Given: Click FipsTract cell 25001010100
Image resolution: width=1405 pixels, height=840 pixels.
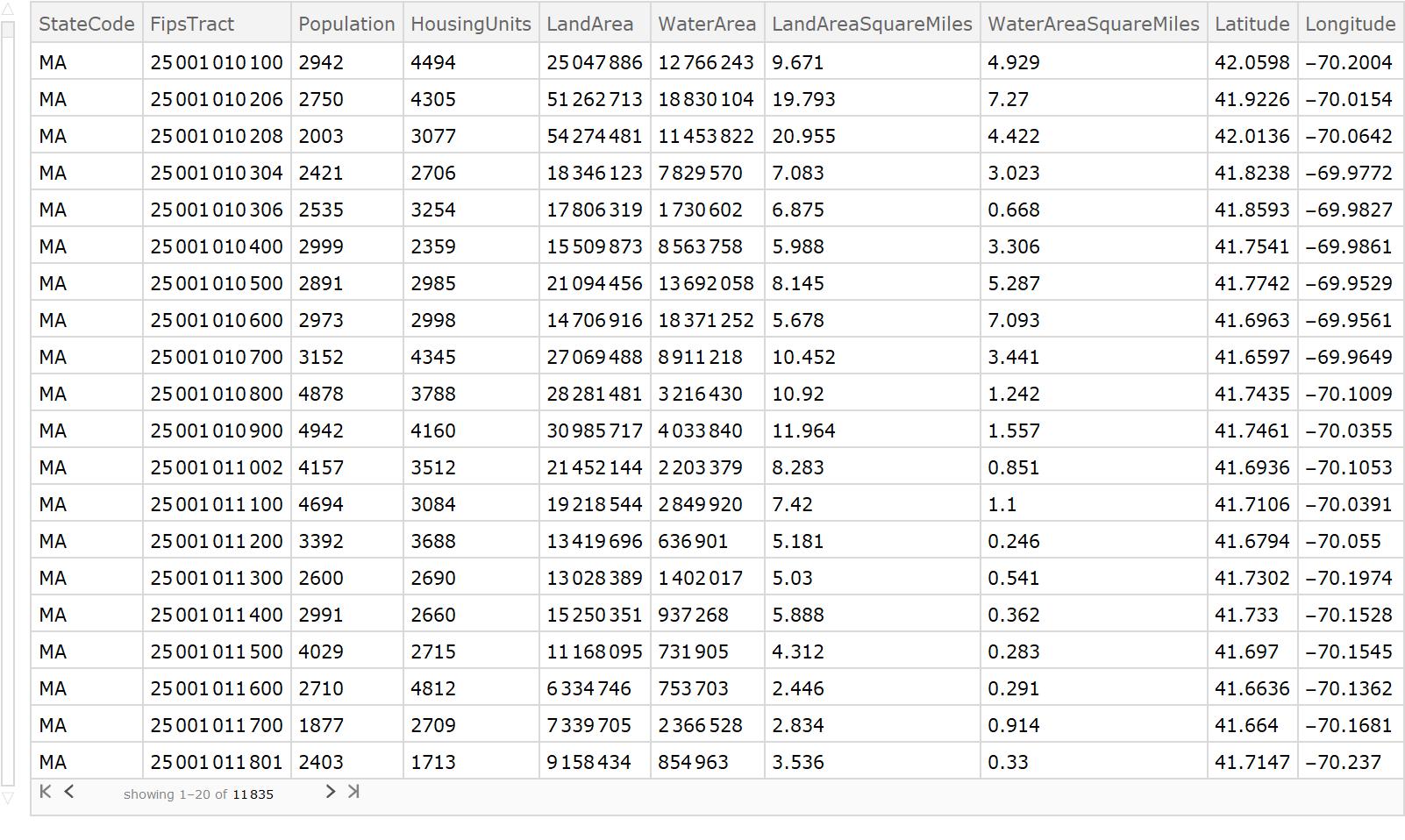Looking at the screenshot, I should [x=217, y=62].
